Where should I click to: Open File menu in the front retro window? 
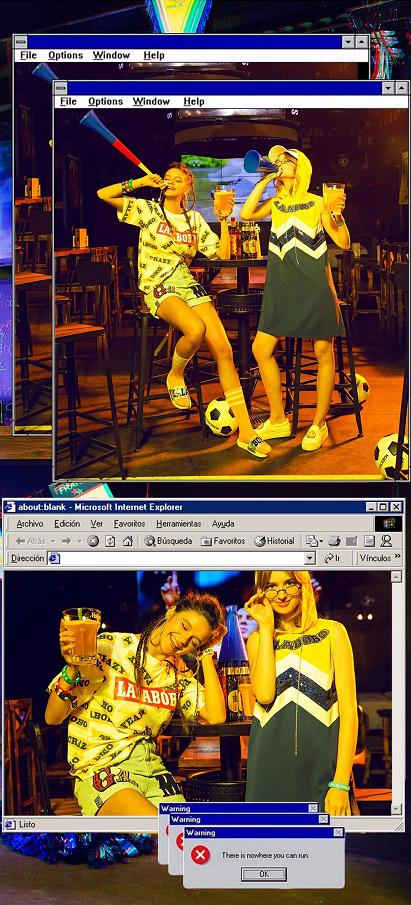tap(68, 102)
